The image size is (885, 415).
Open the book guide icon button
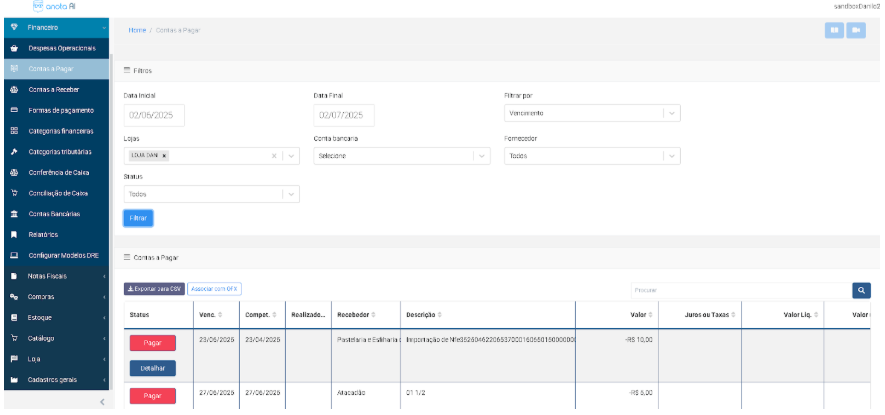(x=834, y=30)
